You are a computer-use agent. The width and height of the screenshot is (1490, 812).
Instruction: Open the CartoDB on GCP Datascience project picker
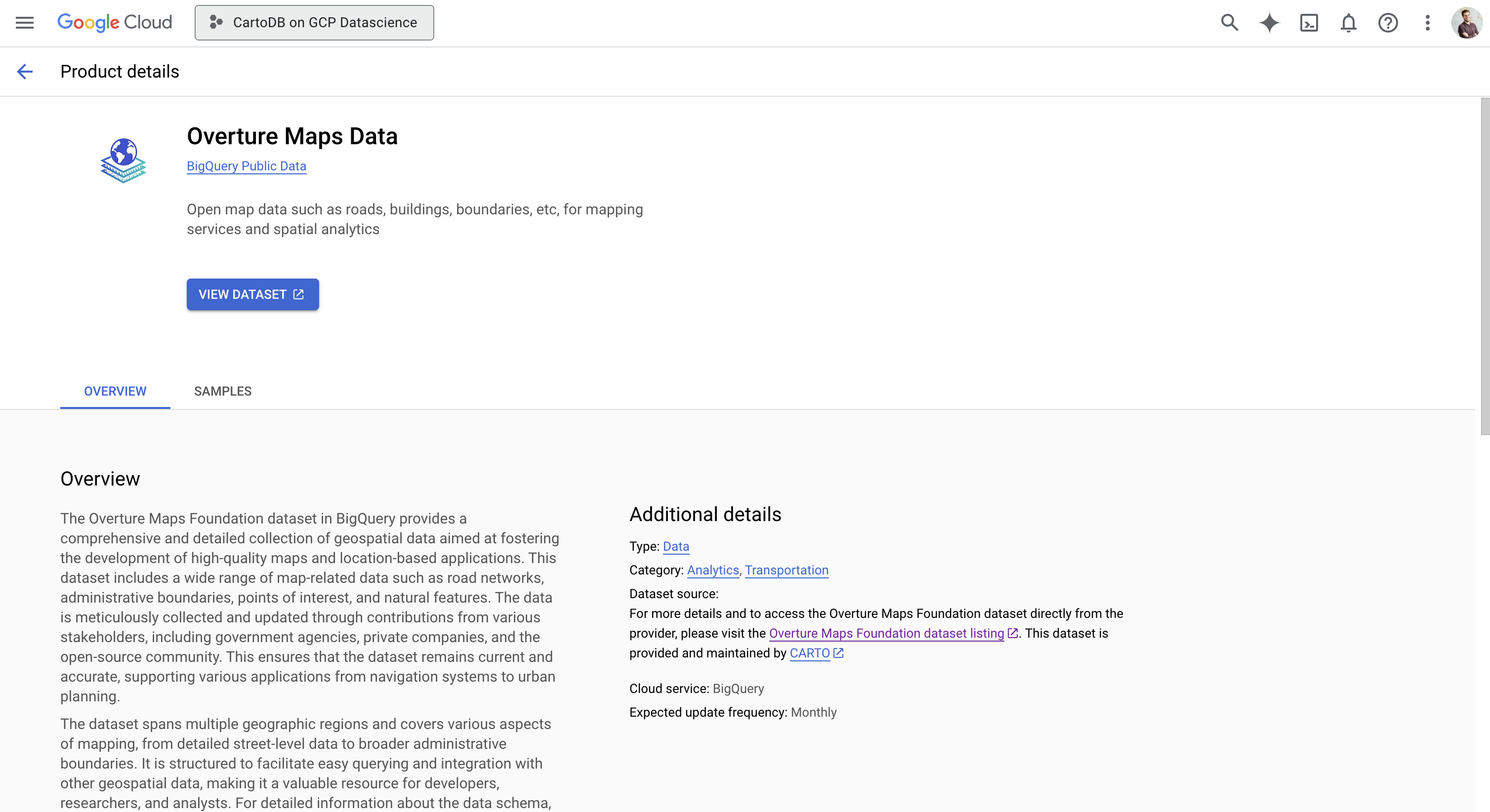[x=314, y=23]
